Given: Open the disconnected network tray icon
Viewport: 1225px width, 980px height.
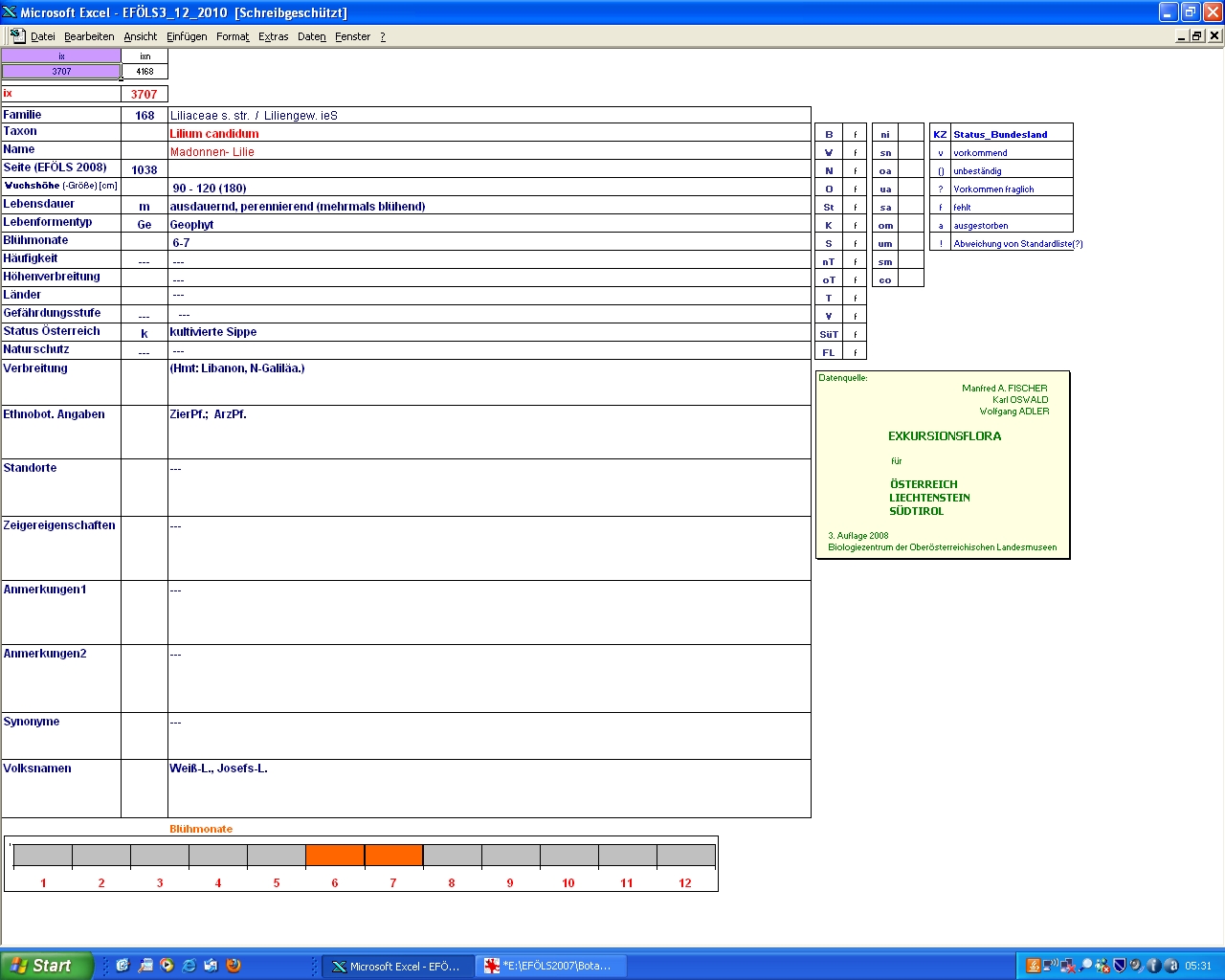Looking at the screenshot, I should point(1067,966).
